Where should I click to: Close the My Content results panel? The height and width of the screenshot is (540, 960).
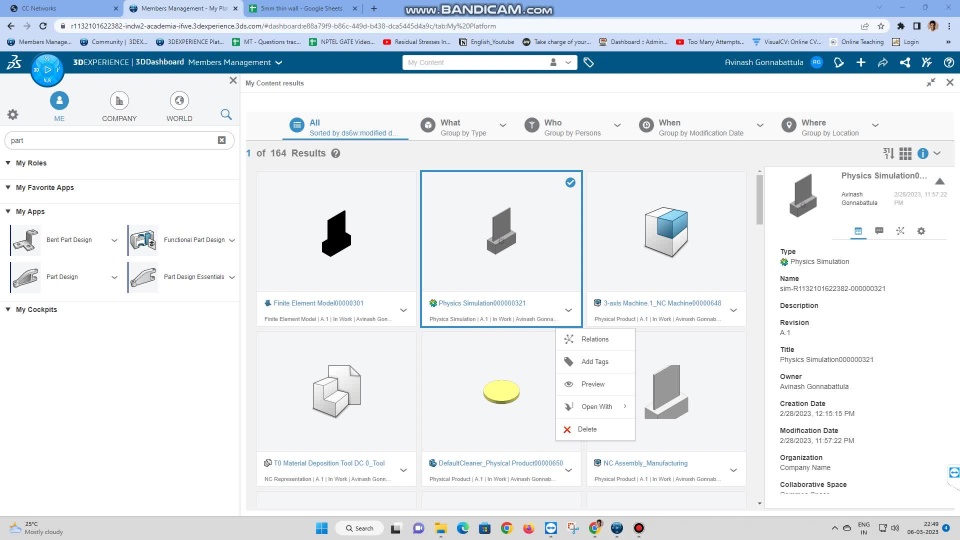pos(950,82)
